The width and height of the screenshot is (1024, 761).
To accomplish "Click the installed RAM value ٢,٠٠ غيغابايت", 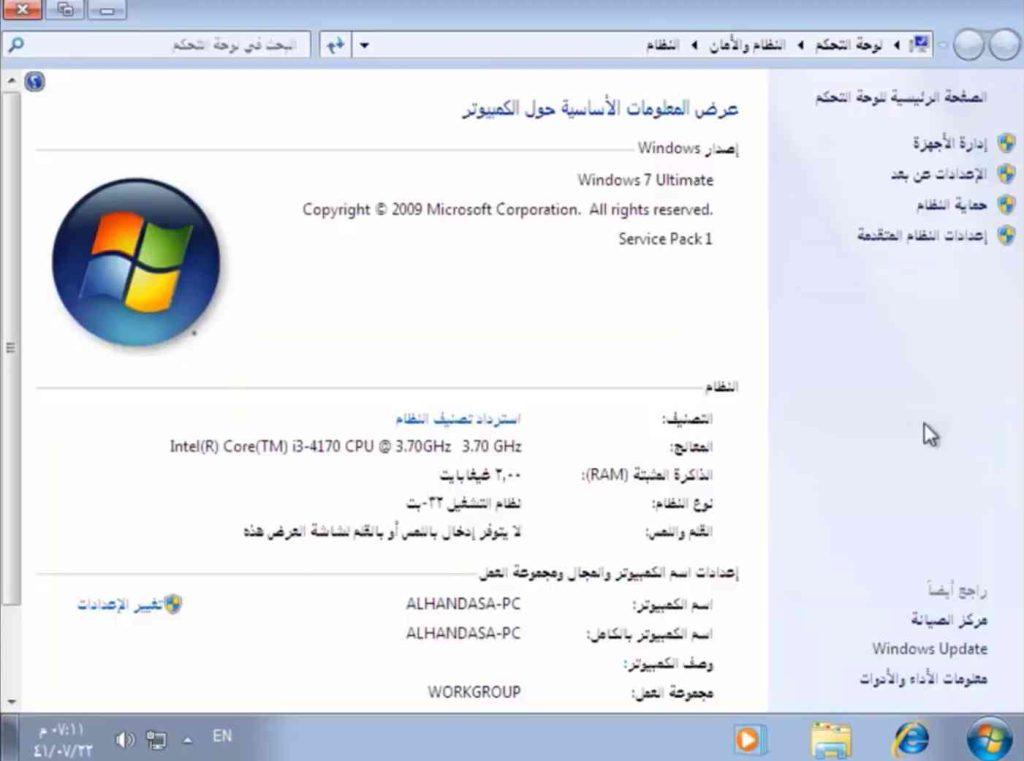I will (x=480, y=475).
